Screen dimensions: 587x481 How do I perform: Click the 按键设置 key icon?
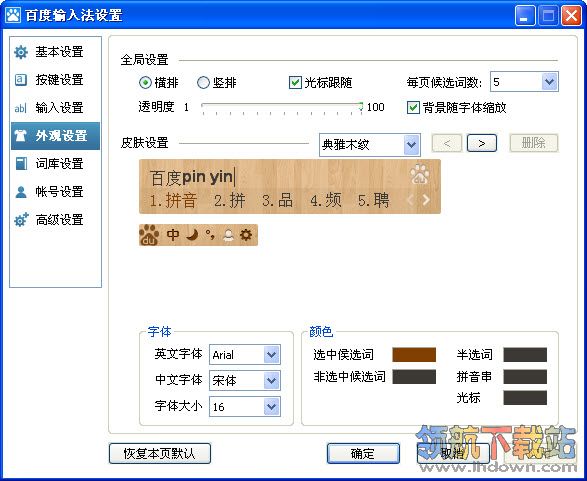[21, 80]
